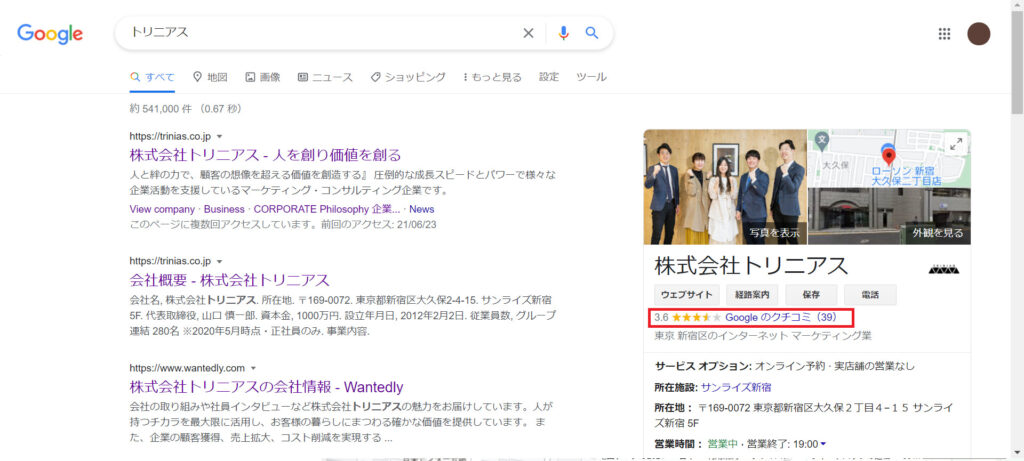Click the サンライズ新宿 facility link

(x=736, y=387)
